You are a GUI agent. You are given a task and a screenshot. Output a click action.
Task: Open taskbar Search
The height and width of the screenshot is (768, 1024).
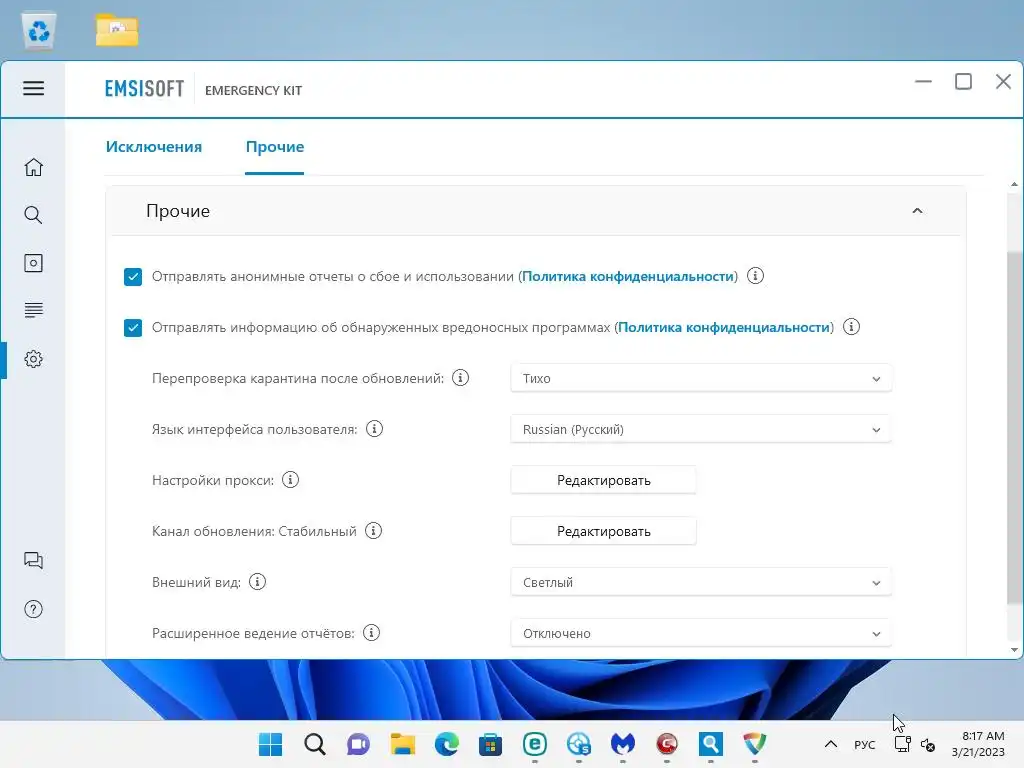coord(315,744)
